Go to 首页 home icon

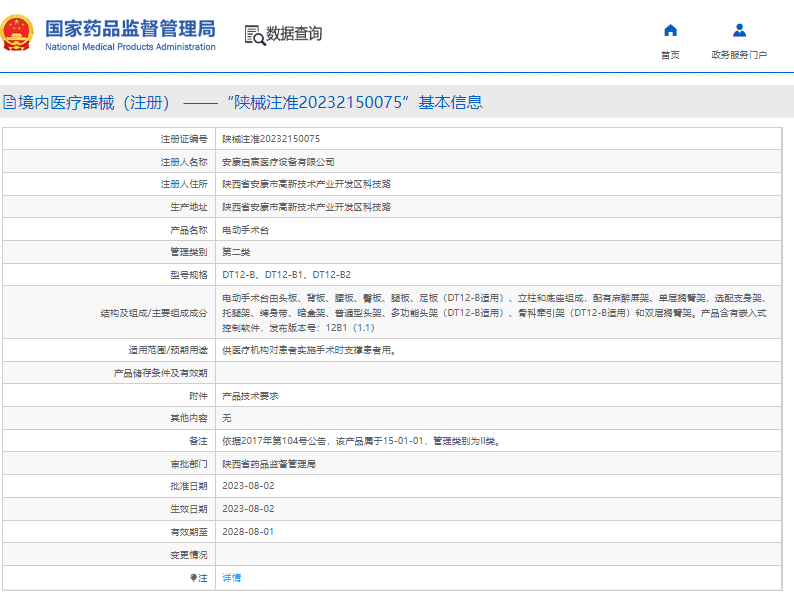click(x=670, y=30)
